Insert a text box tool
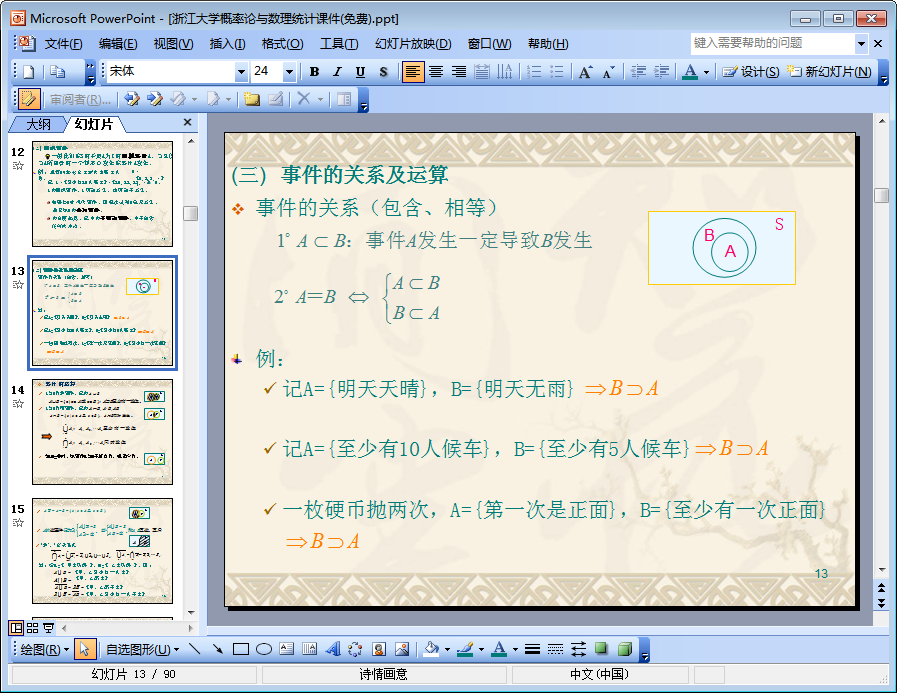Screen dimensions: 897x693 point(287,649)
